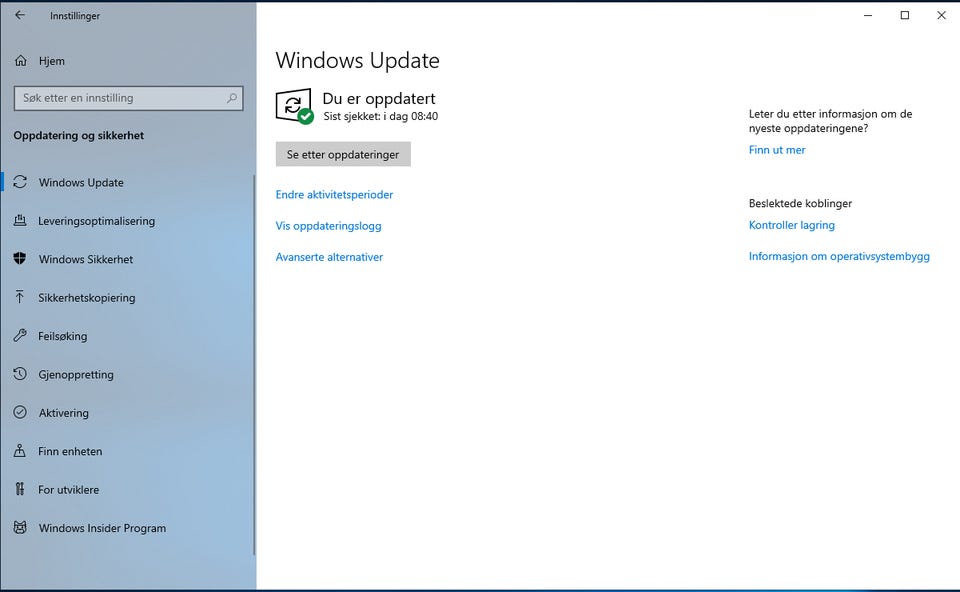
Task: Click the Hjem house icon
Action: click(x=21, y=61)
